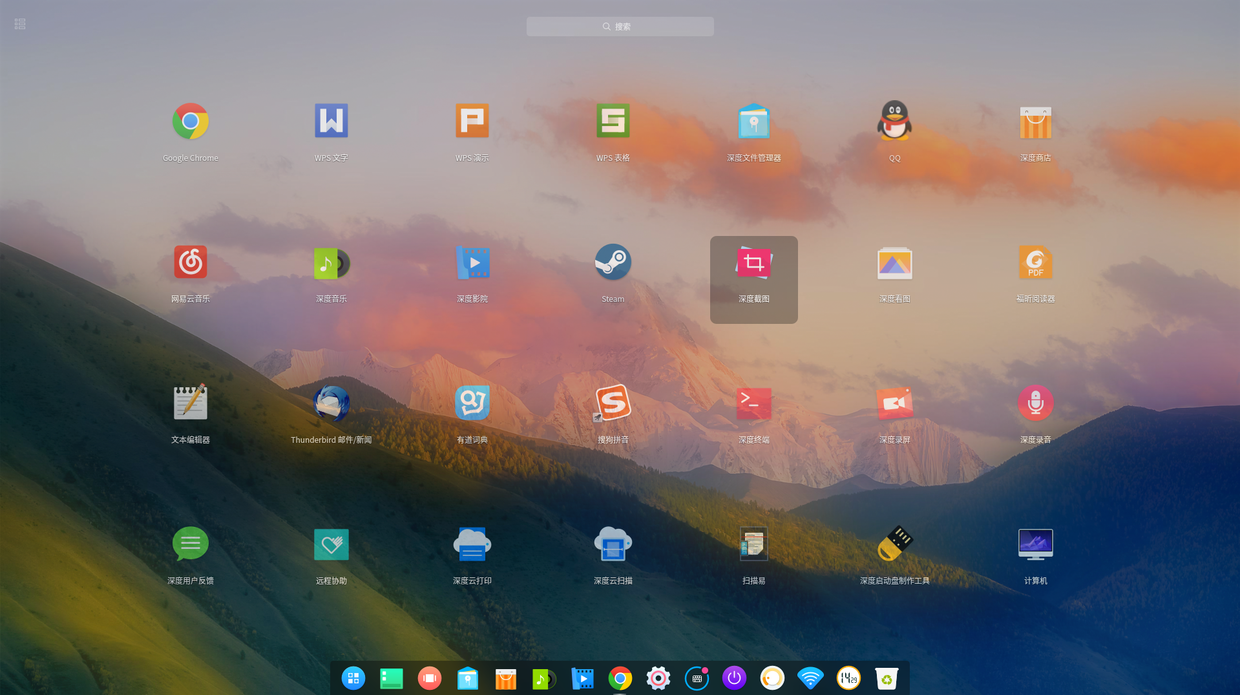Open 深度商店 from the app grid
The width and height of the screenshot is (1240, 695).
tap(1036, 122)
